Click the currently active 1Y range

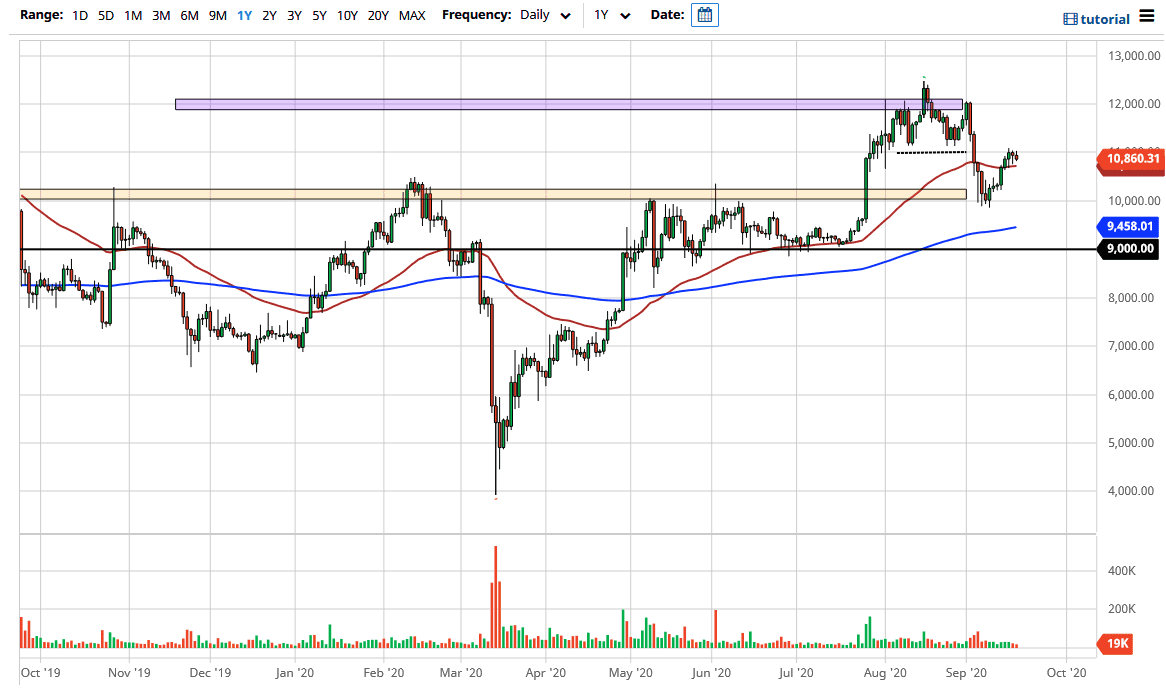(x=243, y=15)
